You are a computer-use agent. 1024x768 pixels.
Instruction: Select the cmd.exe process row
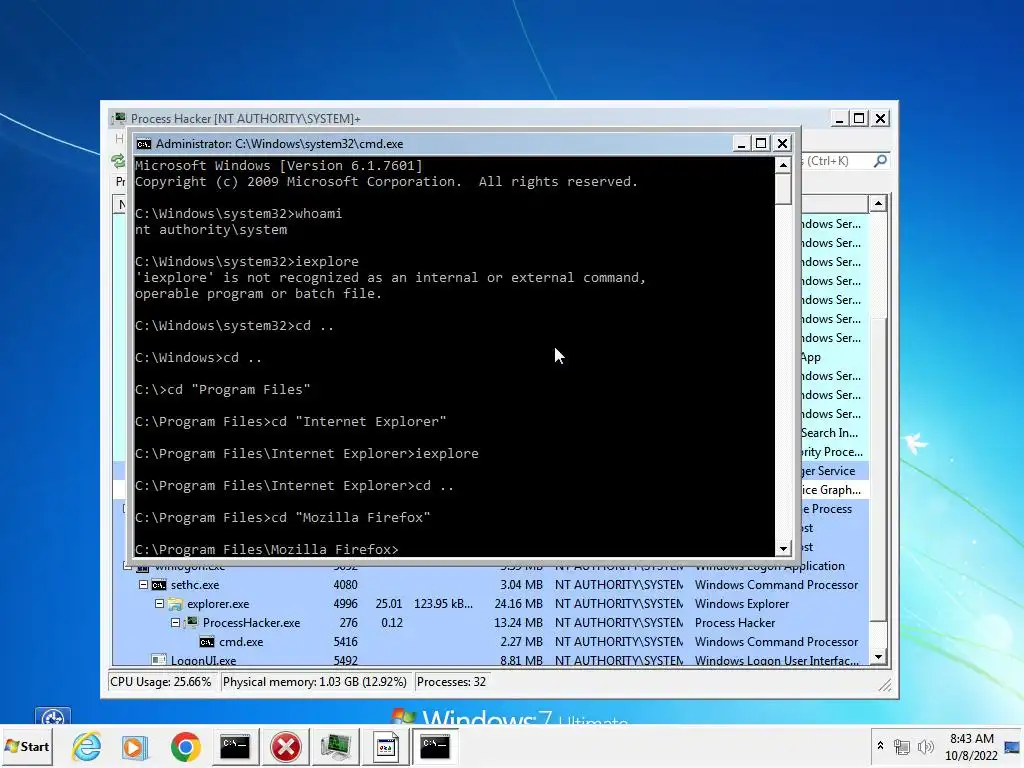pyautogui.click(x=490, y=642)
